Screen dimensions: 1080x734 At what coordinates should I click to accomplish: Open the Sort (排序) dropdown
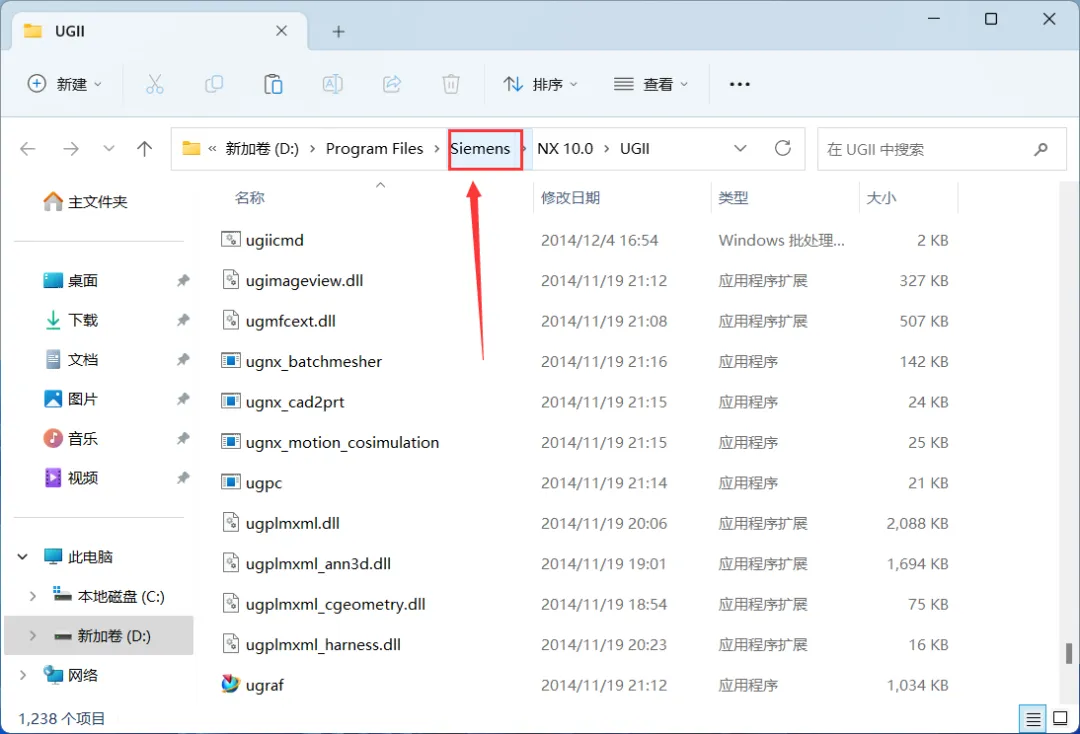[540, 84]
